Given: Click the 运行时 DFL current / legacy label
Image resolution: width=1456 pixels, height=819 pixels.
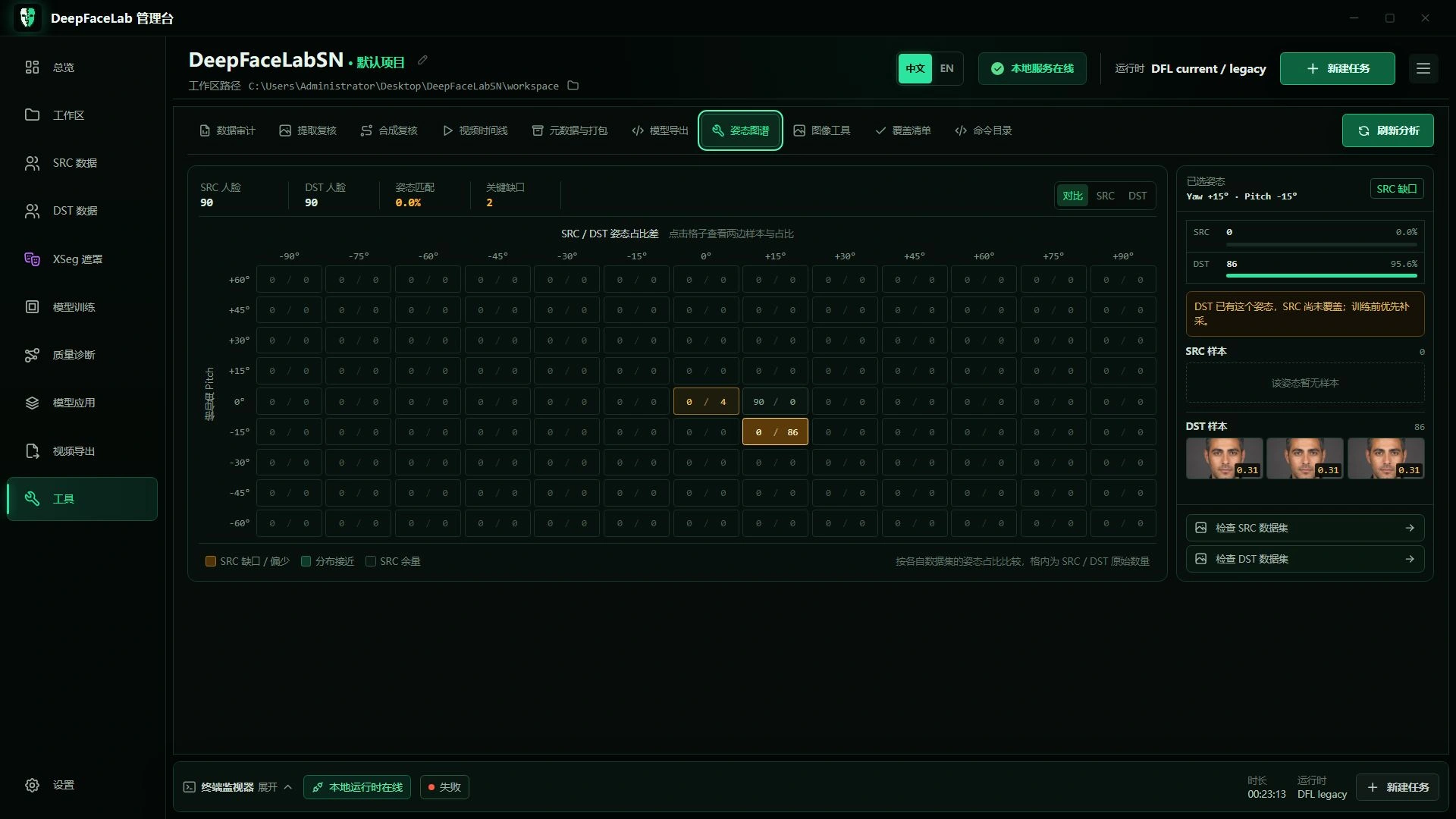Looking at the screenshot, I should point(1191,68).
